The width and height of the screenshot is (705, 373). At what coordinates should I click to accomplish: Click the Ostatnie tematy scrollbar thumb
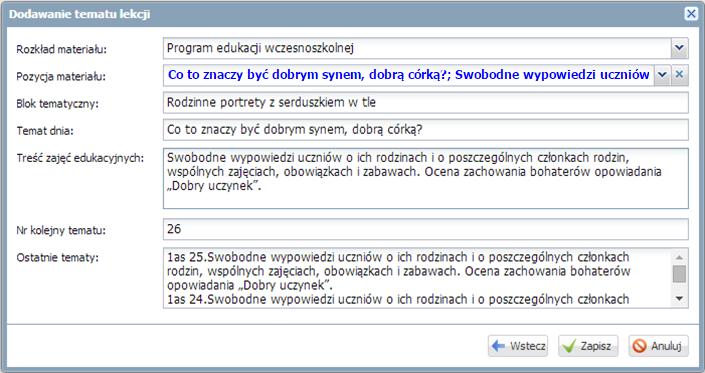coord(679,274)
